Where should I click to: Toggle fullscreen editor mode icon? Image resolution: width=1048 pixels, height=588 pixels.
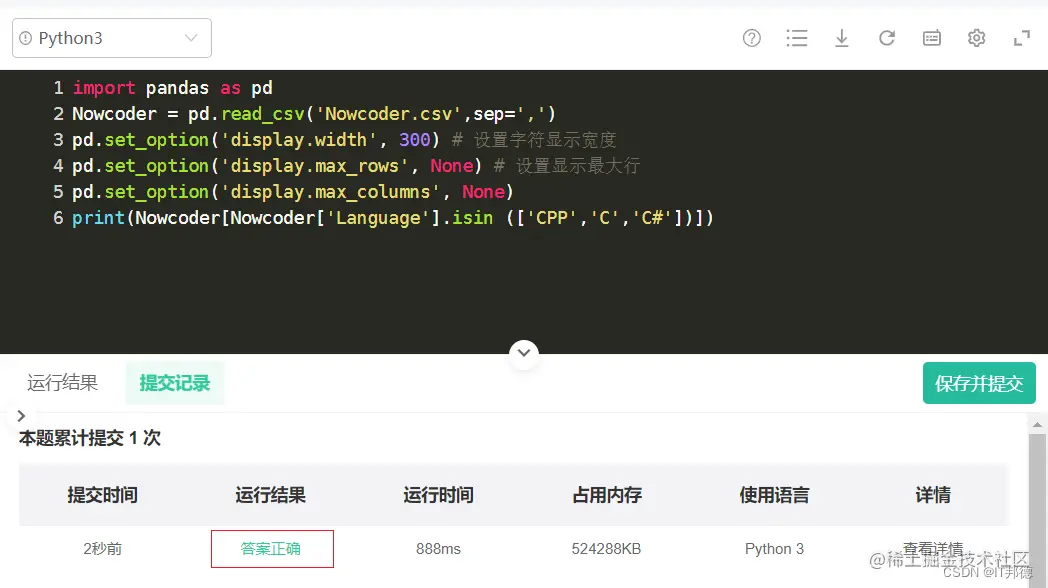1022,38
